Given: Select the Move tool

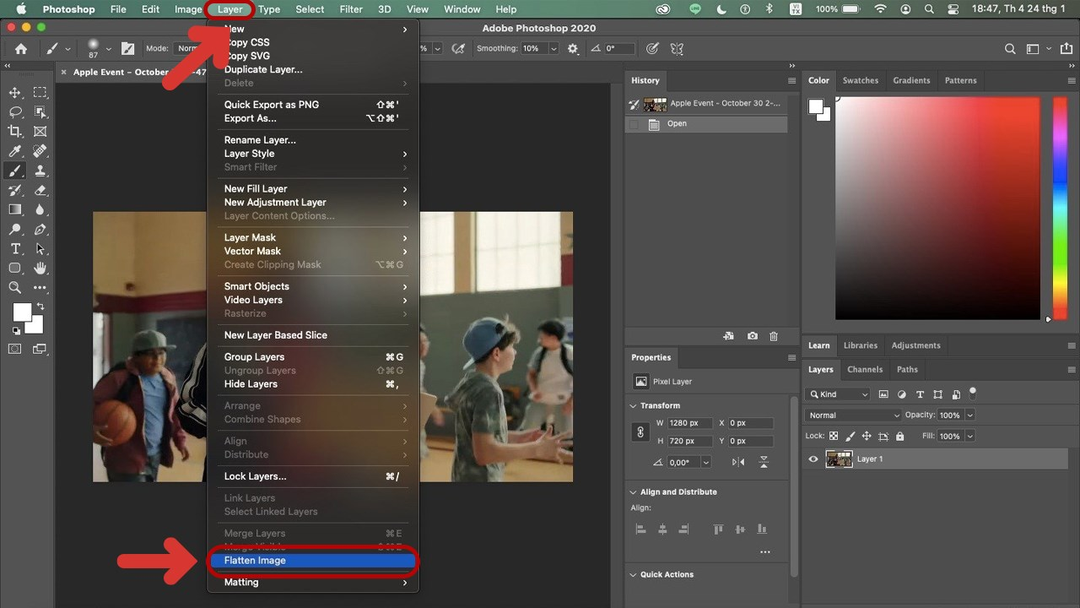Looking at the screenshot, I should click(x=15, y=92).
